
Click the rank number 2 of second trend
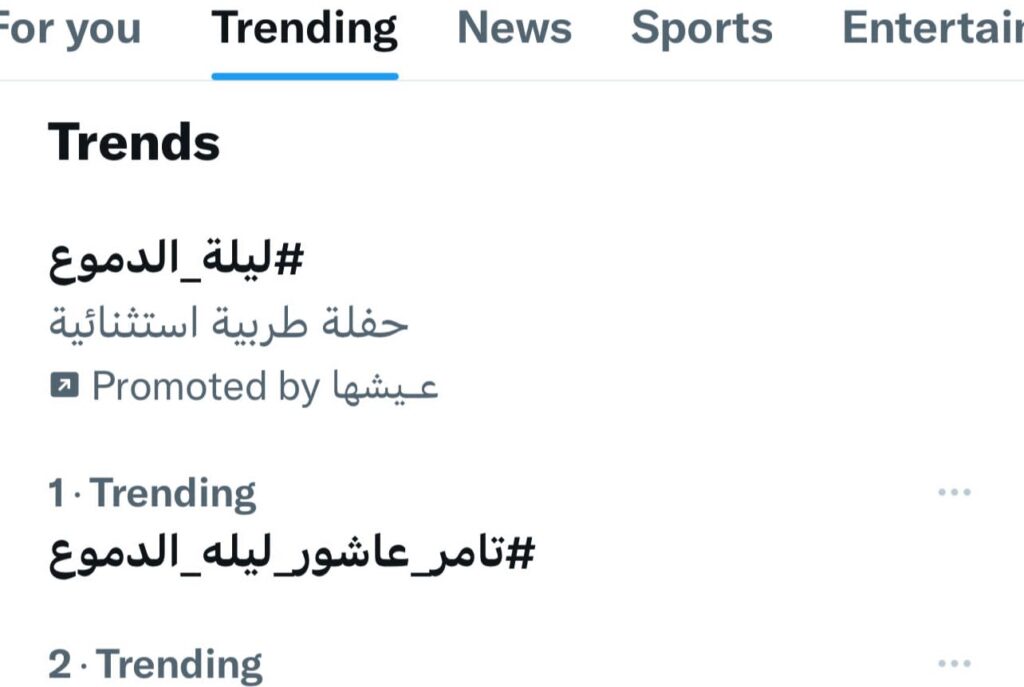pyautogui.click(x=60, y=664)
